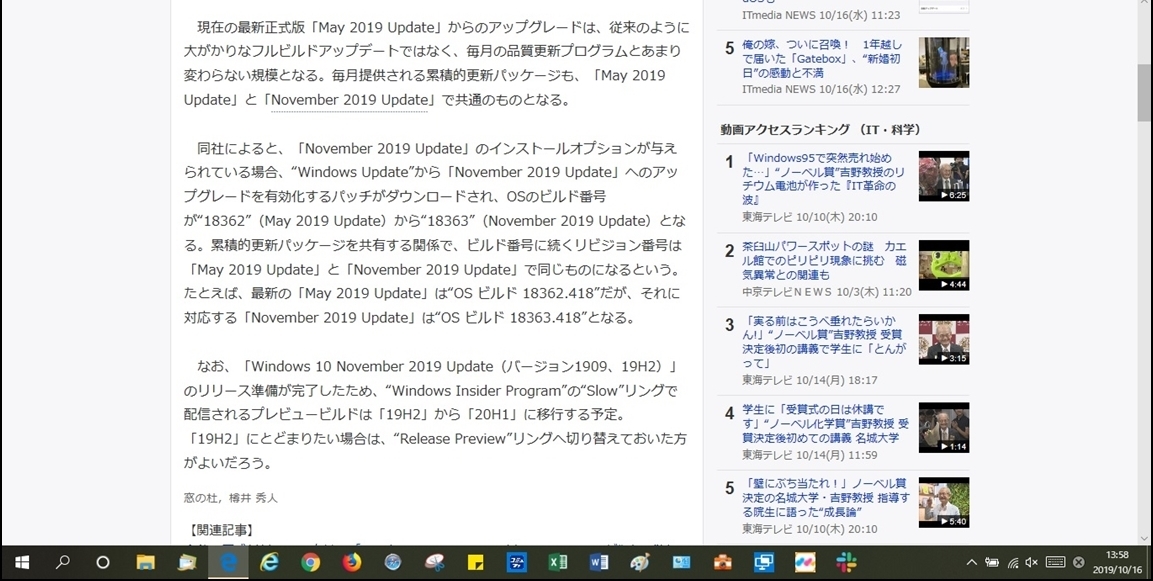Open 実る前はこうべ垂れたらいかん video link

pos(824,342)
